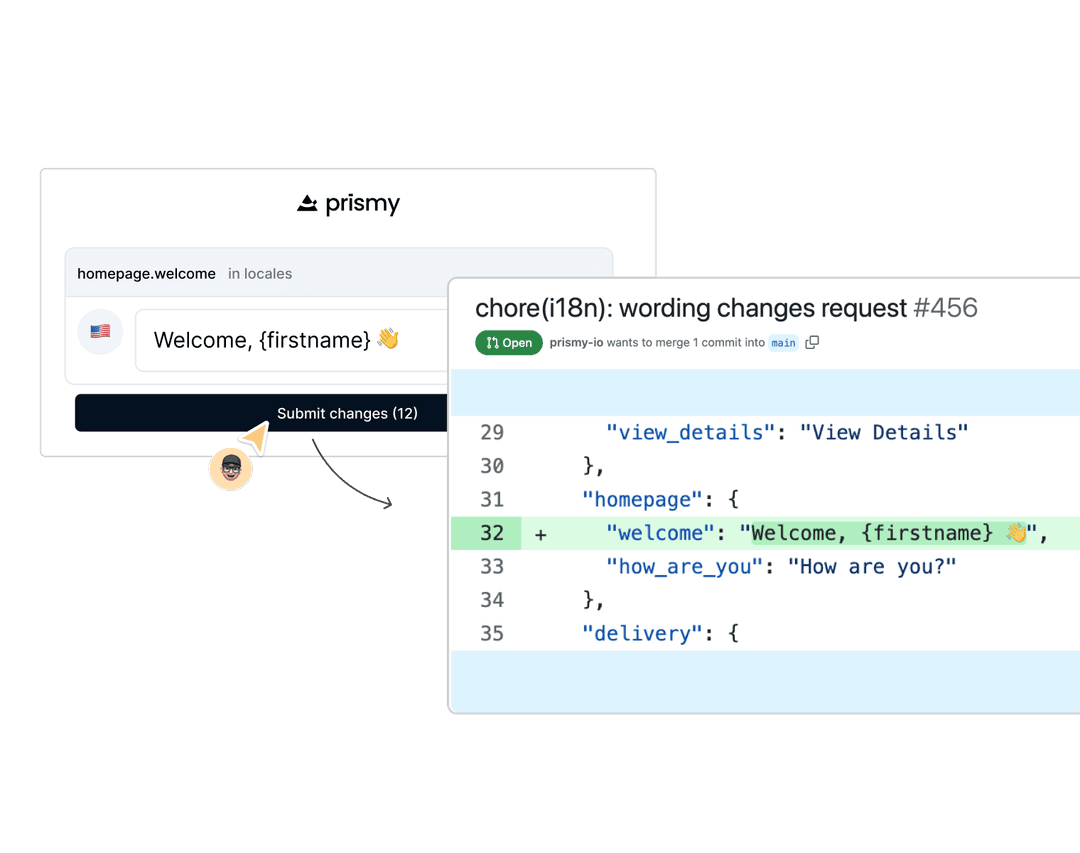Select the homepage.welcome key label

click(146, 273)
